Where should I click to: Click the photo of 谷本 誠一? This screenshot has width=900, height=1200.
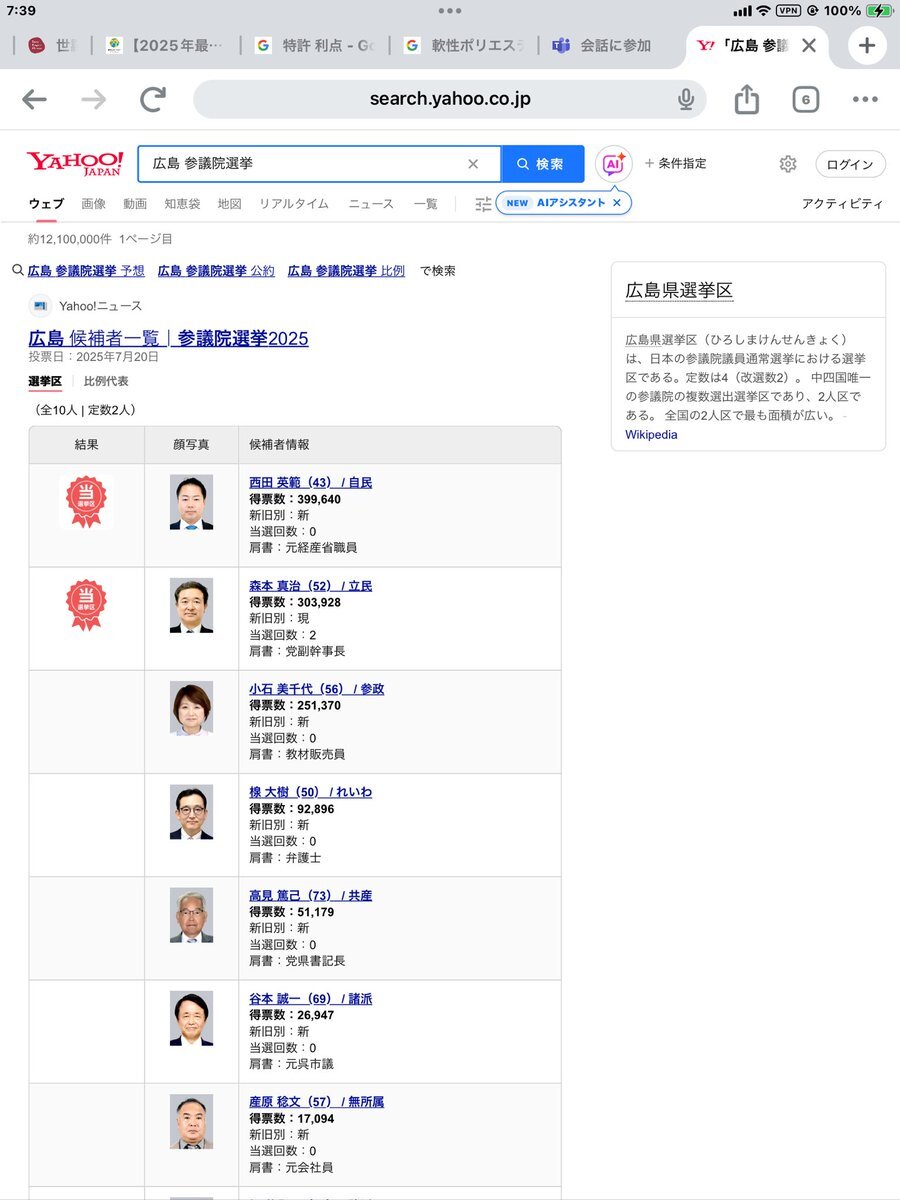click(191, 1018)
